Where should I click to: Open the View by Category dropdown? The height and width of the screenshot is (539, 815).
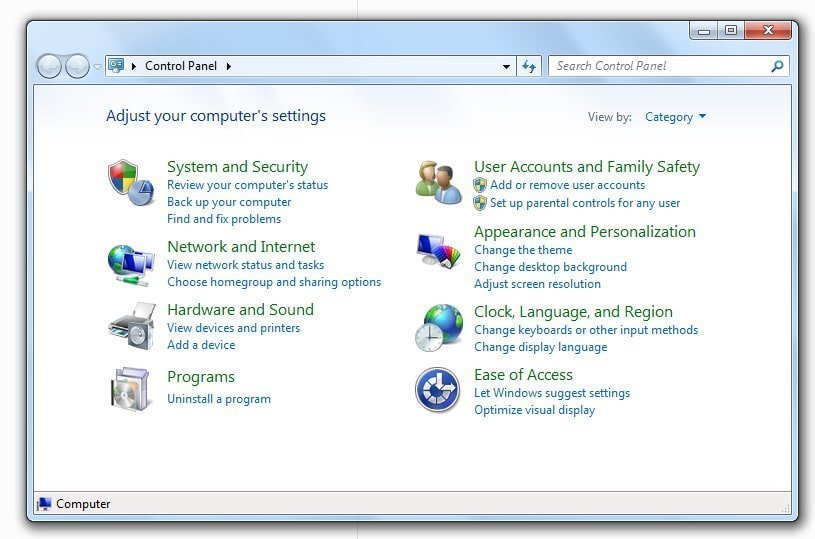(x=676, y=117)
